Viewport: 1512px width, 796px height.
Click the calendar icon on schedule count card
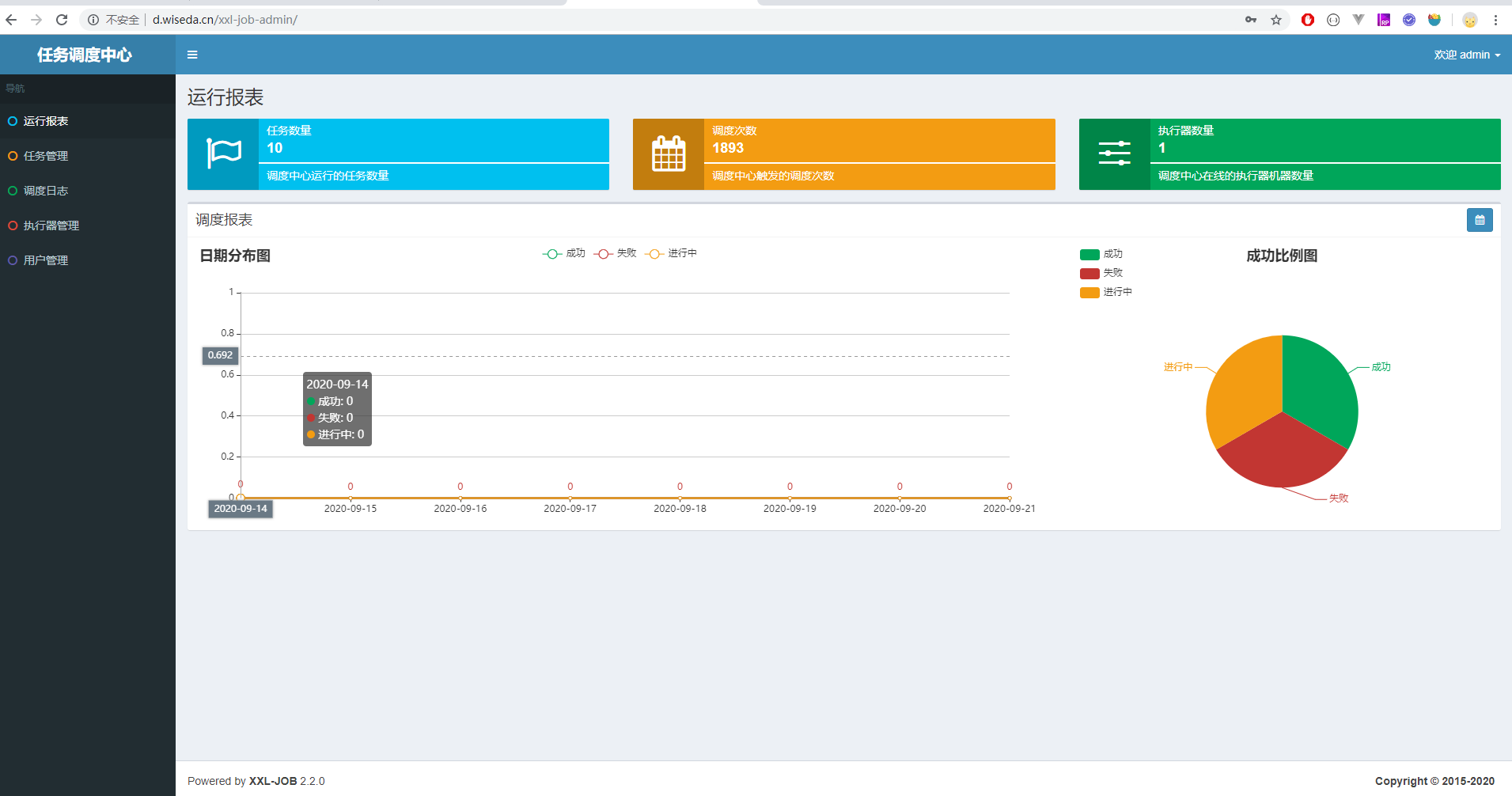pos(669,154)
